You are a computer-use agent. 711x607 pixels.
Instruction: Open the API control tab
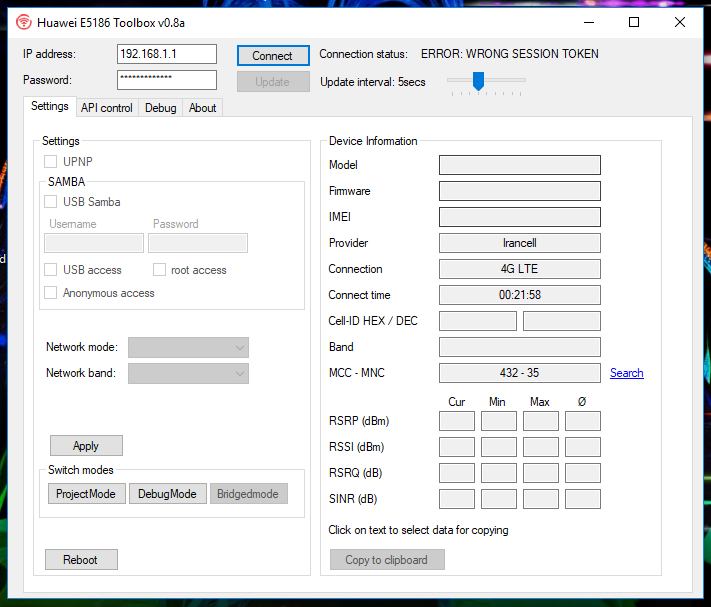click(x=107, y=108)
